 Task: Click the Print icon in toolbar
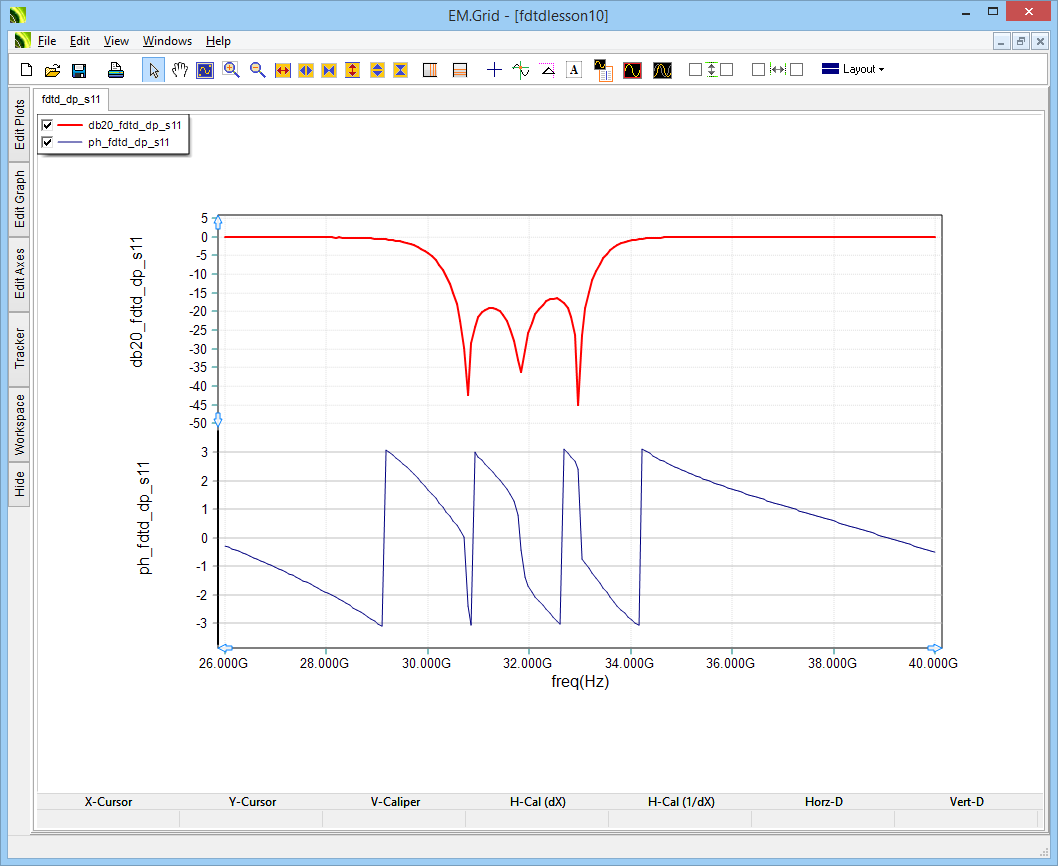[x=116, y=70]
